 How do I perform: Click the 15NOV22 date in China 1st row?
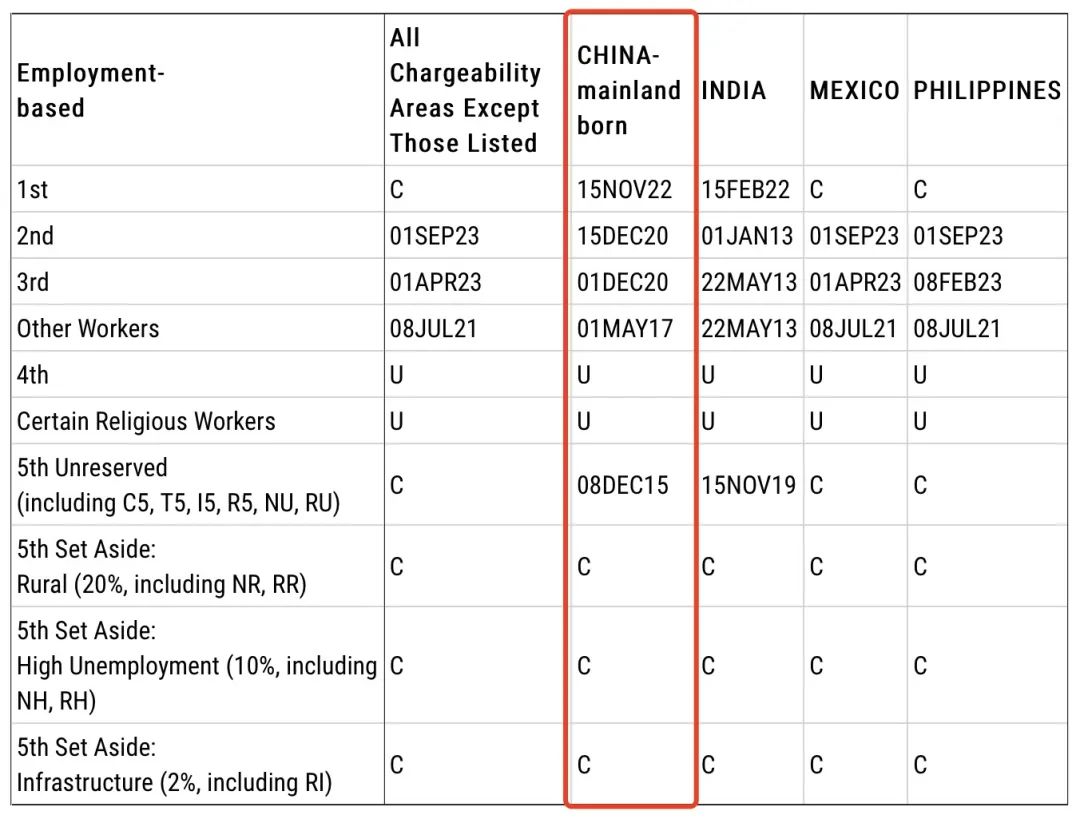(624, 189)
